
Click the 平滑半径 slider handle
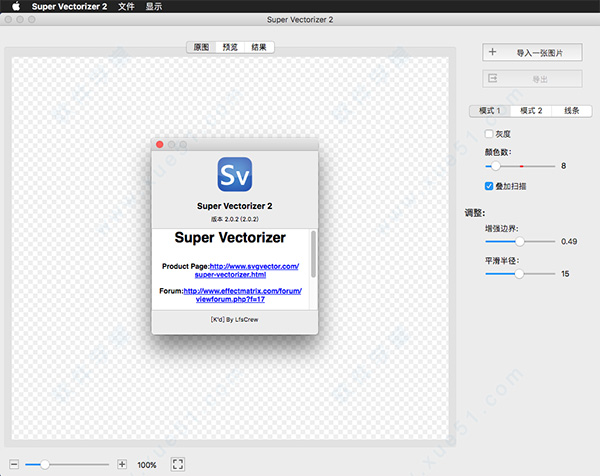click(519, 274)
